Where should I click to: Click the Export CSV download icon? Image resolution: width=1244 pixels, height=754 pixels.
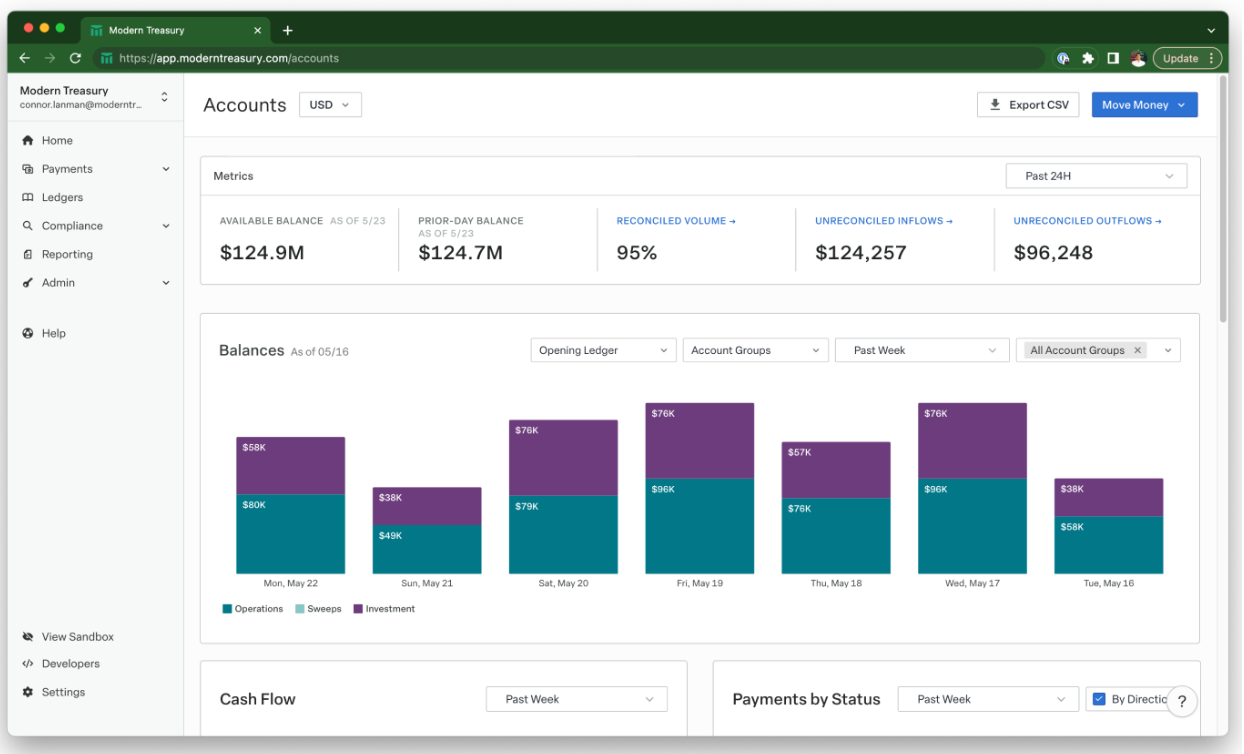click(994, 104)
